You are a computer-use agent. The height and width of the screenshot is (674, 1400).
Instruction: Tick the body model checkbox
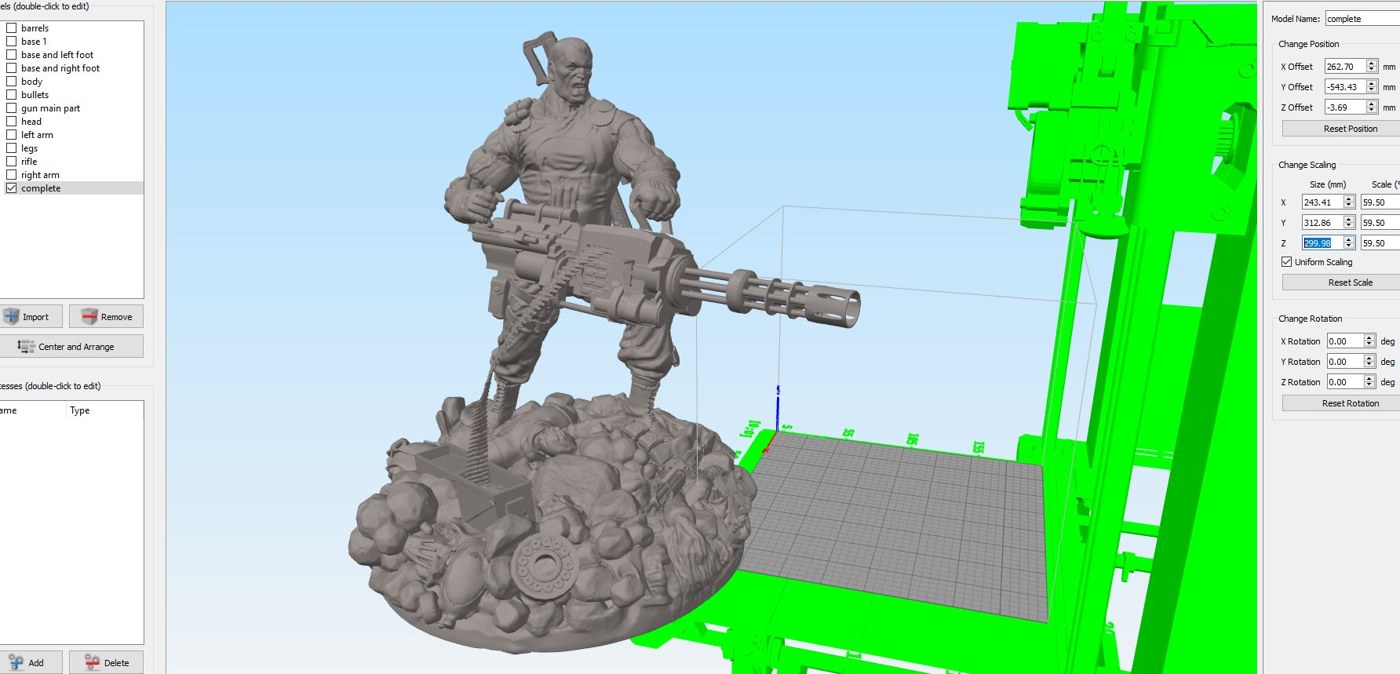[x=11, y=81]
